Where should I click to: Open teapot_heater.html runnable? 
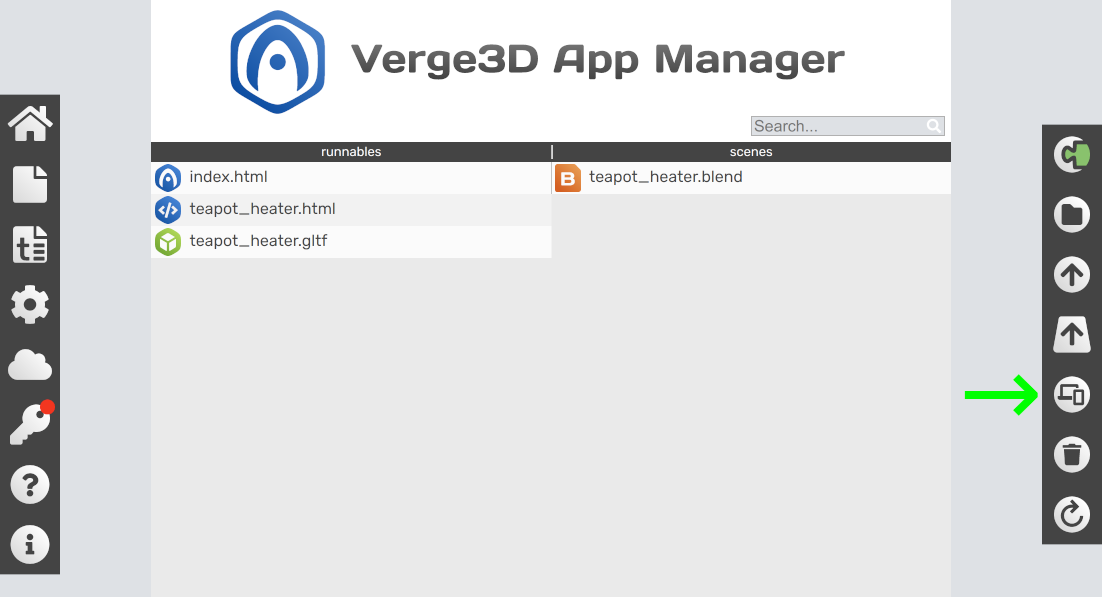(262, 209)
